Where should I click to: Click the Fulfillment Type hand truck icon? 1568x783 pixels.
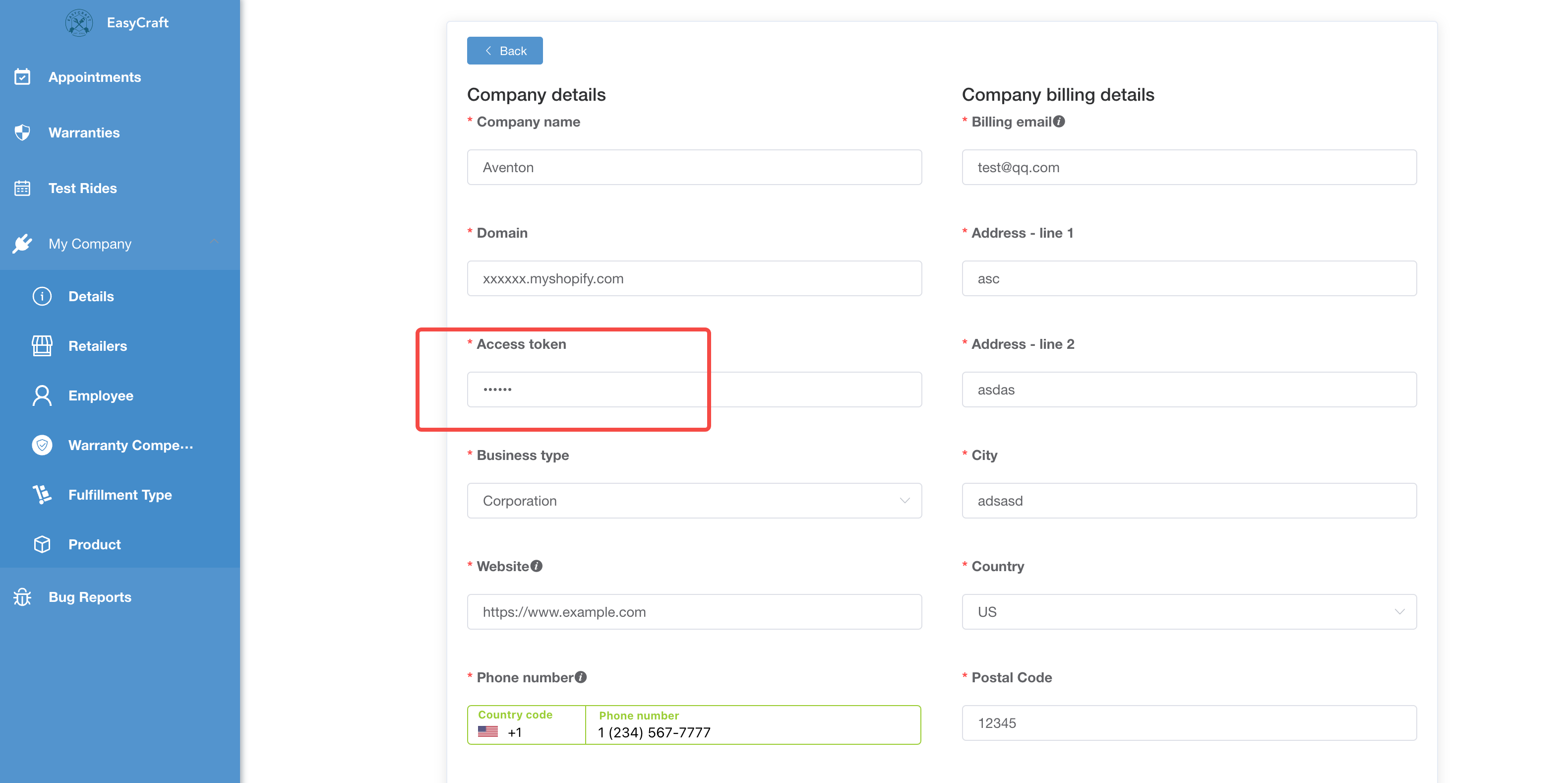click(42, 494)
